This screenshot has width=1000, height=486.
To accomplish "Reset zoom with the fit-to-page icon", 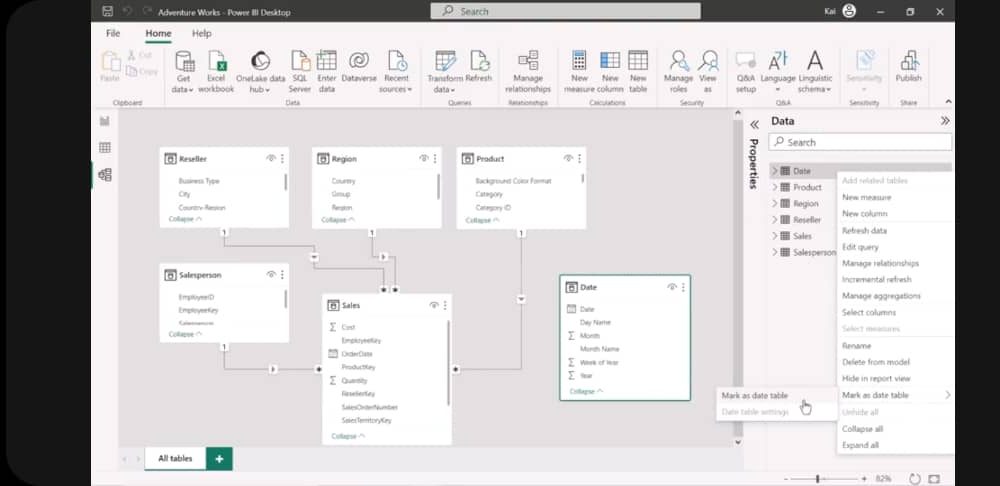I will [x=934, y=478].
